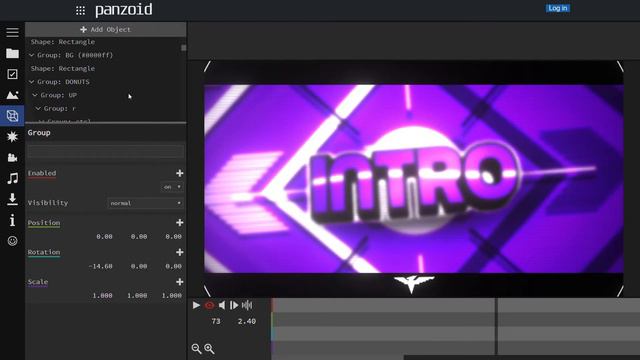
Task: Open the audio music note icon
Action: 12,178
